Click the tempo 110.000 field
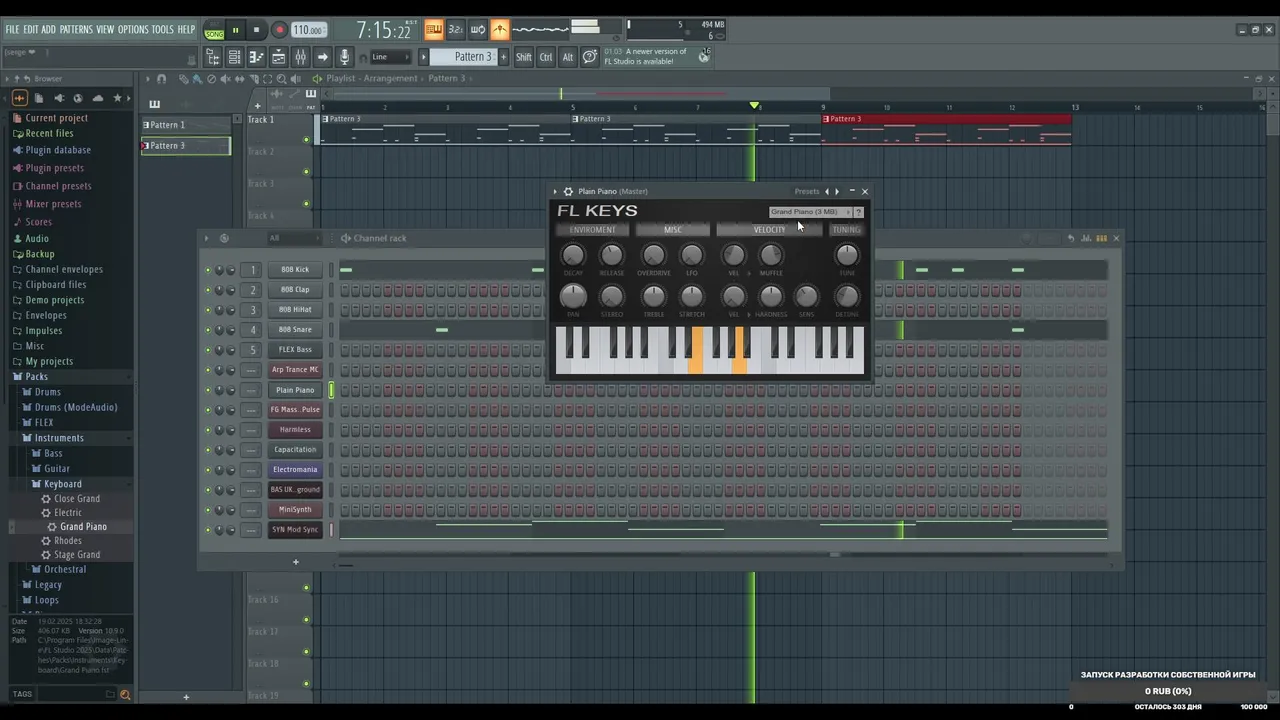Image resolution: width=1280 pixels, height=720 pixels. pyautogui.click(x=308, y=30)
